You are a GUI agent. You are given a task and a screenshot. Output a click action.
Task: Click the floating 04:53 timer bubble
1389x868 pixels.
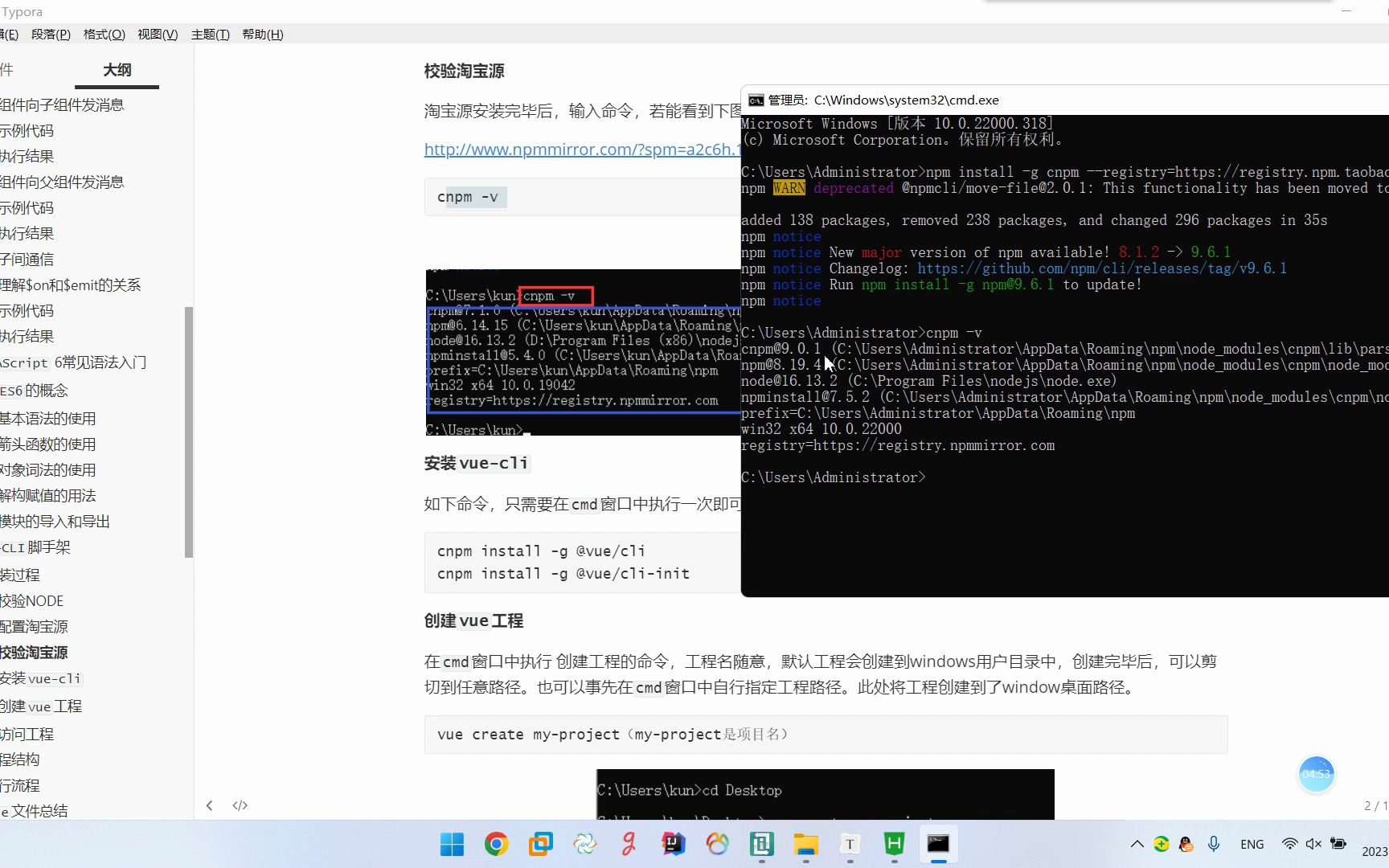tap(1316, 774)
